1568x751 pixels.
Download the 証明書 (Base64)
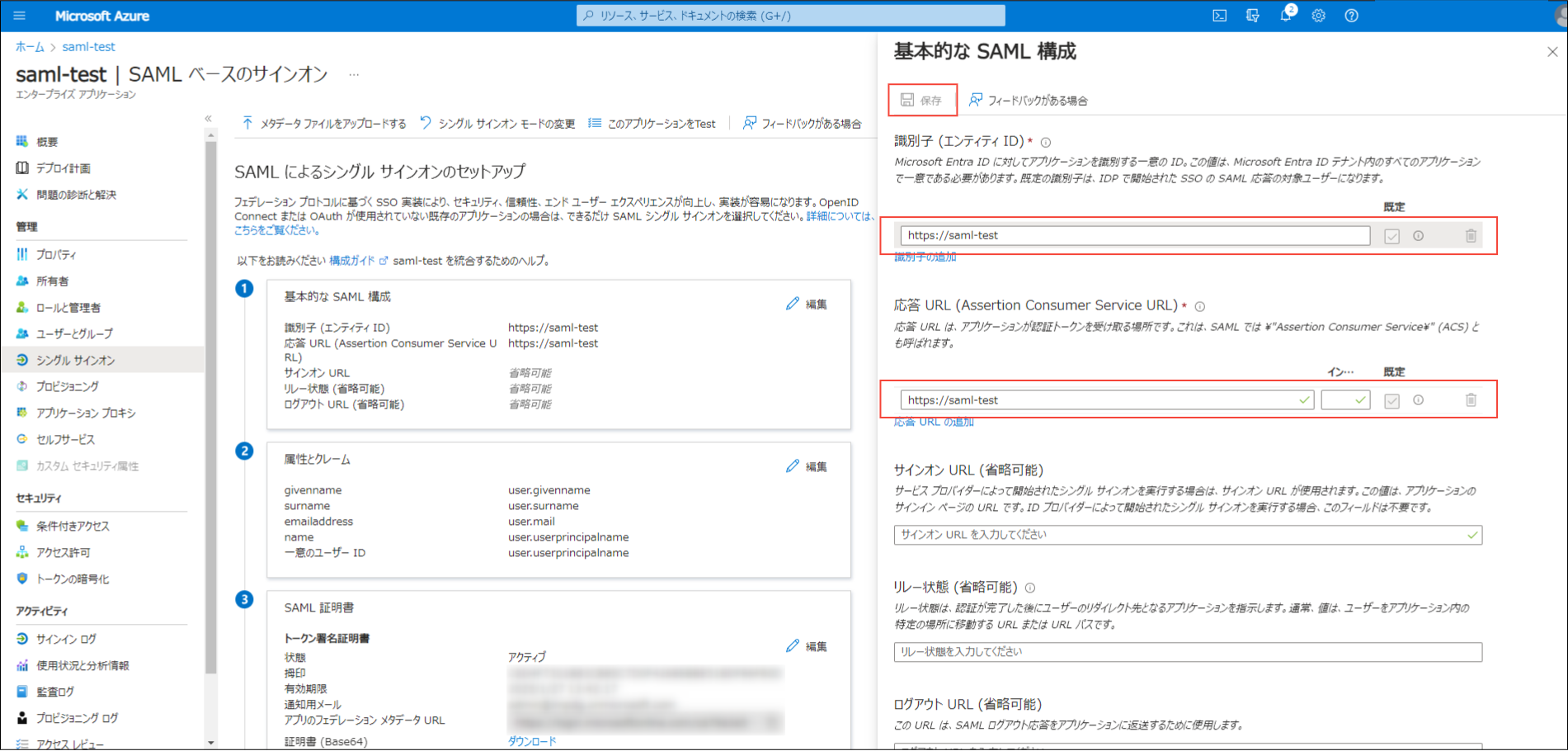pos(532,742)
